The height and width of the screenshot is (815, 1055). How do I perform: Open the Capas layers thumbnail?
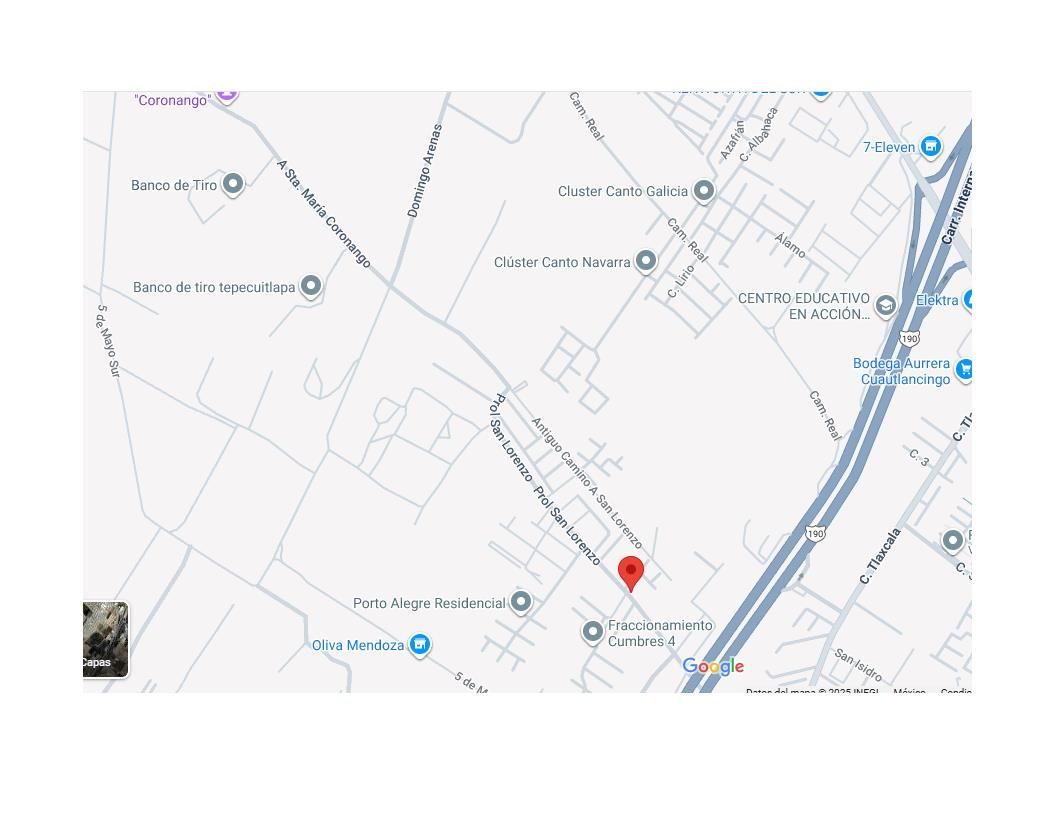pos(105,639)
